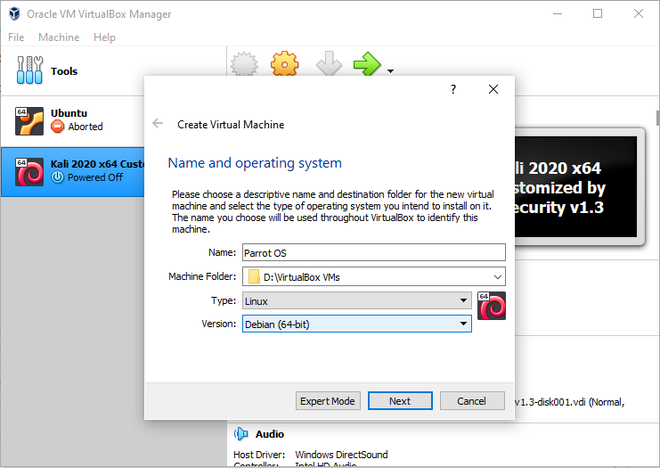Click the details pane vertical scrollbar
This screenshot has width=660, height=468.
click(657, 118)
